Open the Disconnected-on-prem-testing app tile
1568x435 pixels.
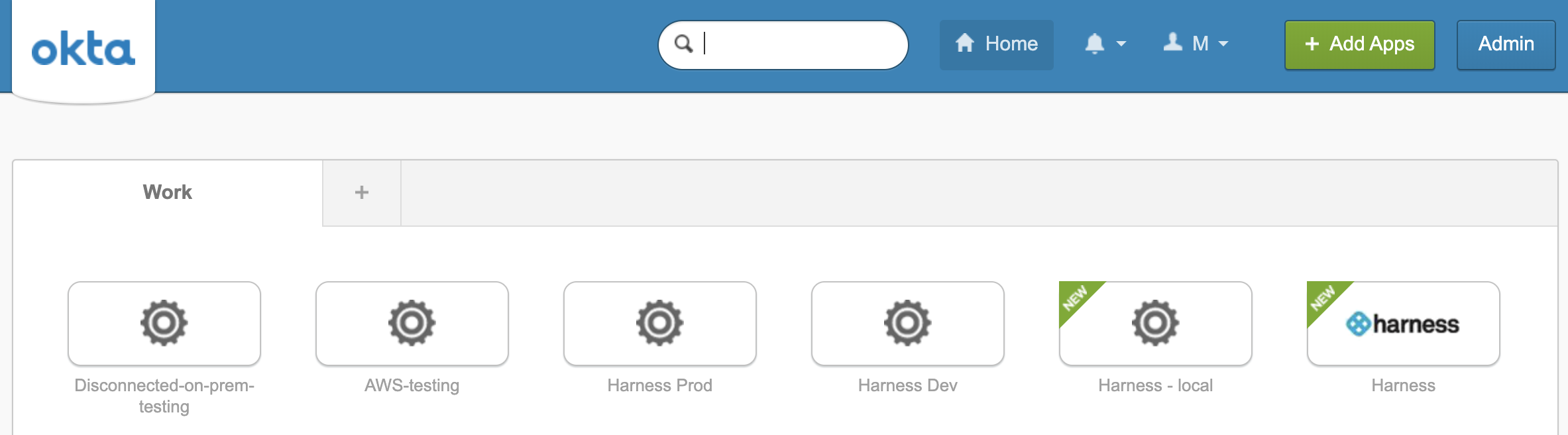point(164,324)
